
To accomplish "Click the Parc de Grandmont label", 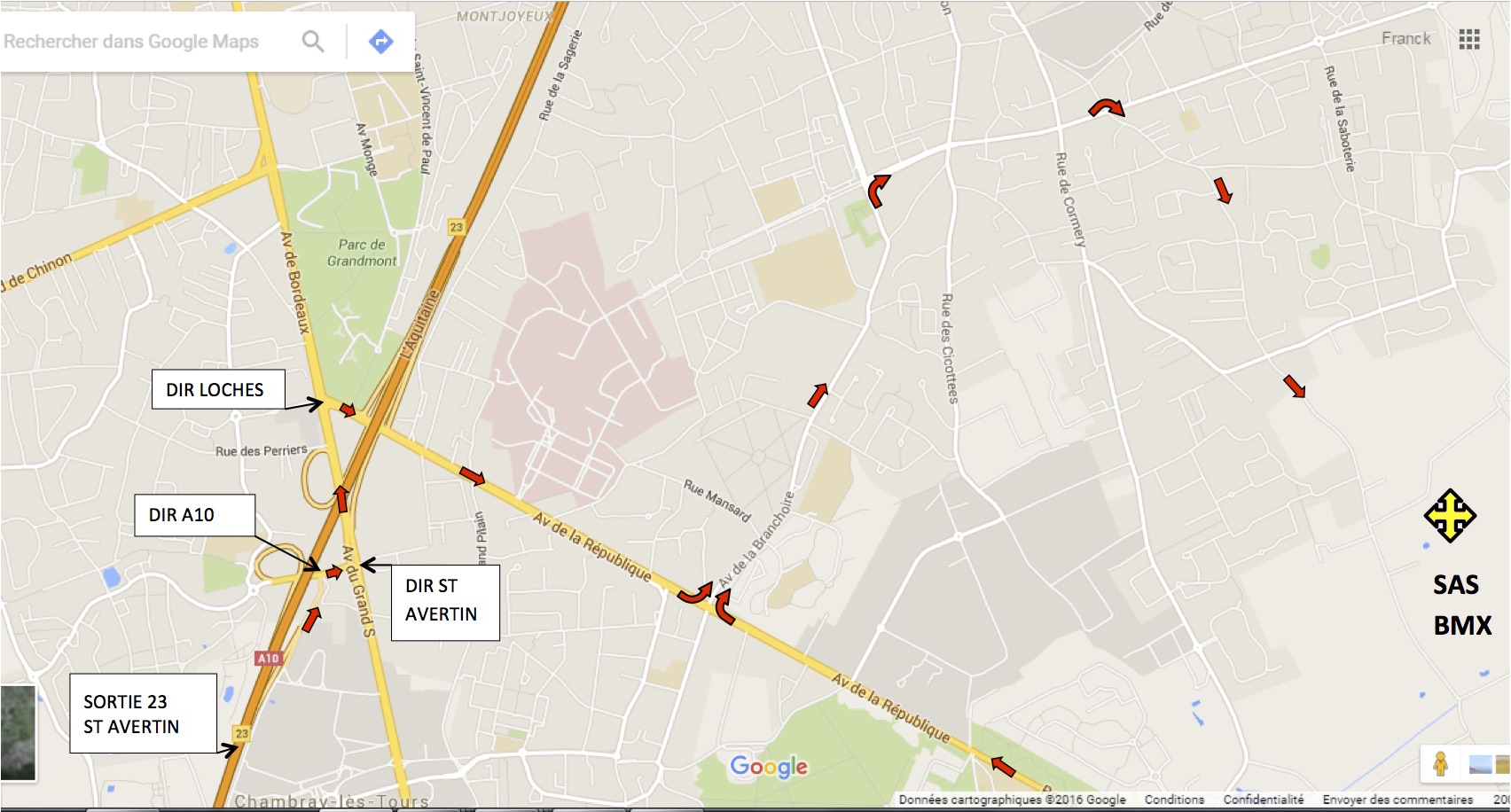I will pyautogui.click(x=362, y=253).
